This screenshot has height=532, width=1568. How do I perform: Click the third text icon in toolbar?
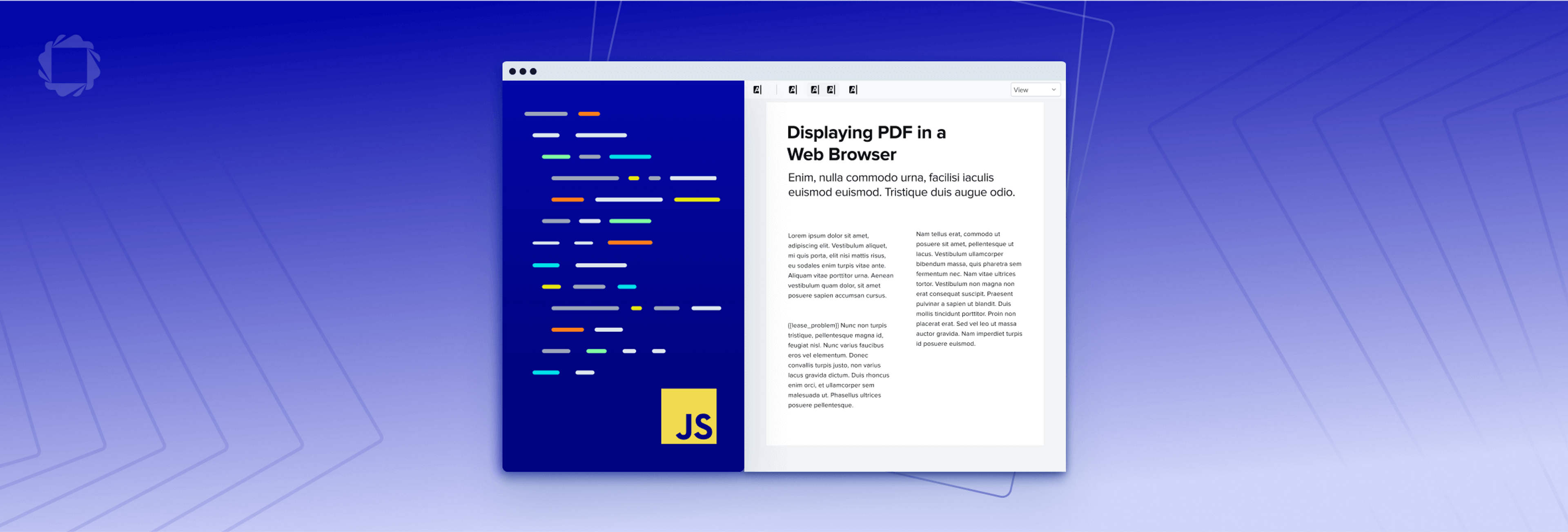[x=815, y=89]
